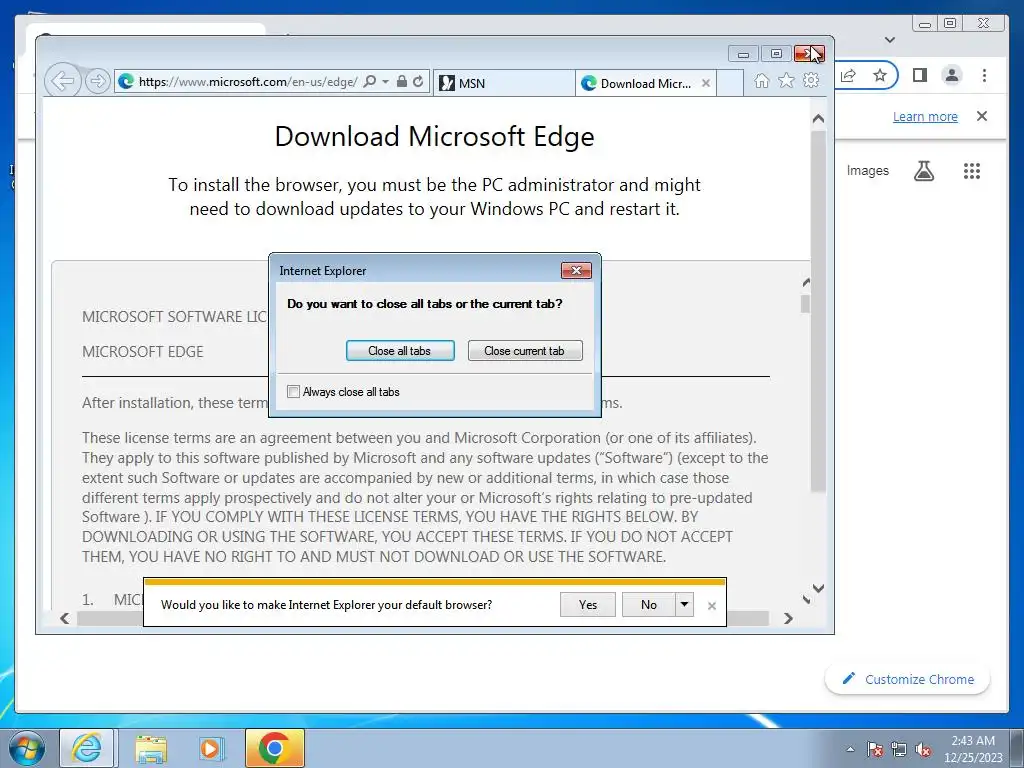Minimize the Internet Explorer window
The width and height of the screenshot is (1024, 768).
click(x=743, y=54)
